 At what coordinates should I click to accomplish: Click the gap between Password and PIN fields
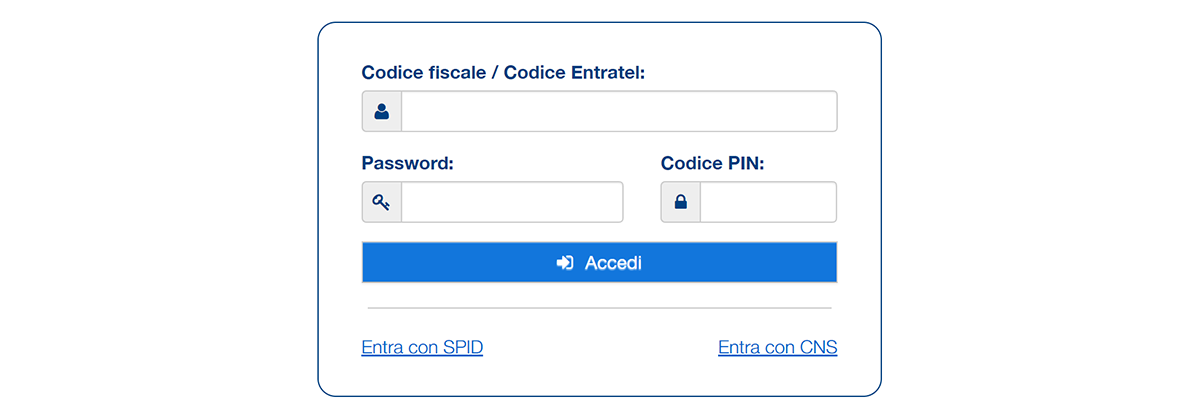coord(642,202)
